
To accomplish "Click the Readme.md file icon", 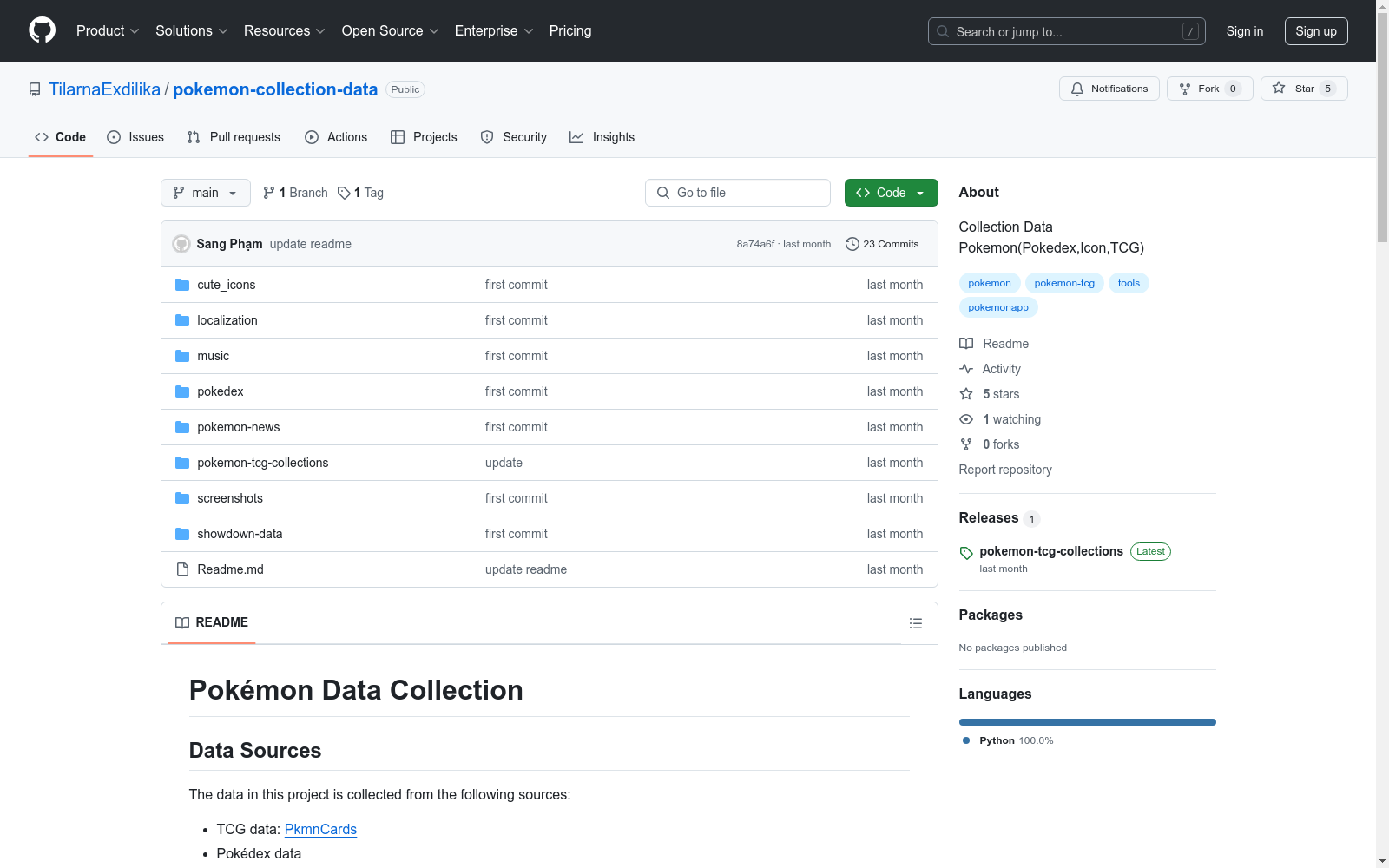I will click(182, 569).
